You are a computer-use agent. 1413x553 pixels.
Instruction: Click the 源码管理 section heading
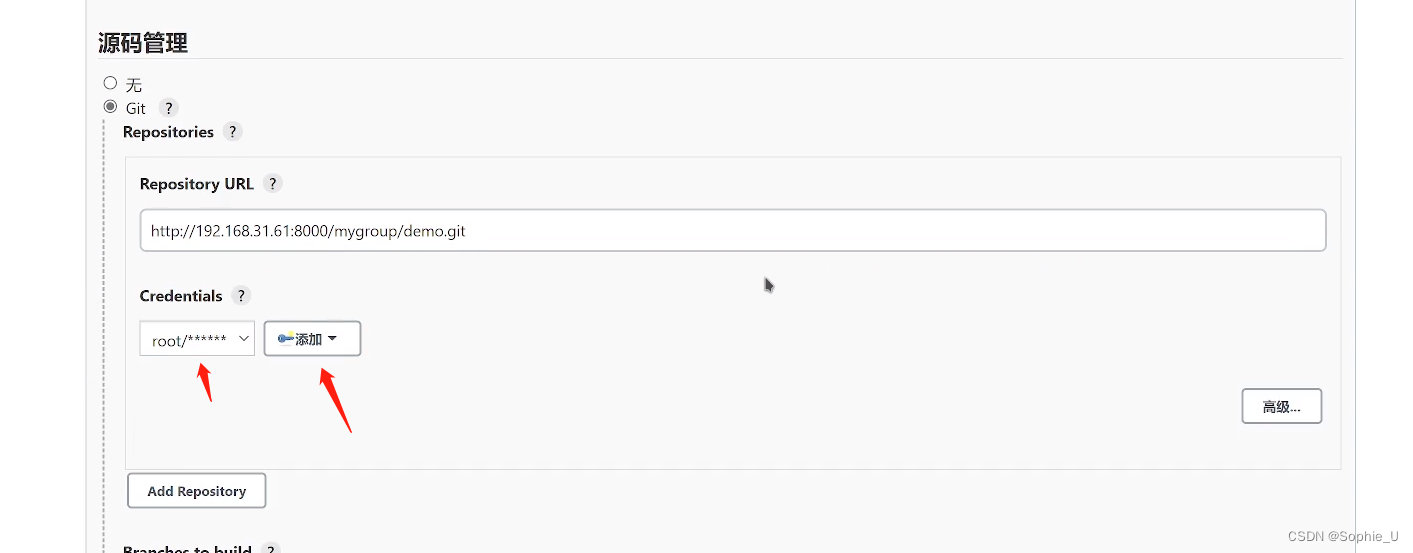143,43
